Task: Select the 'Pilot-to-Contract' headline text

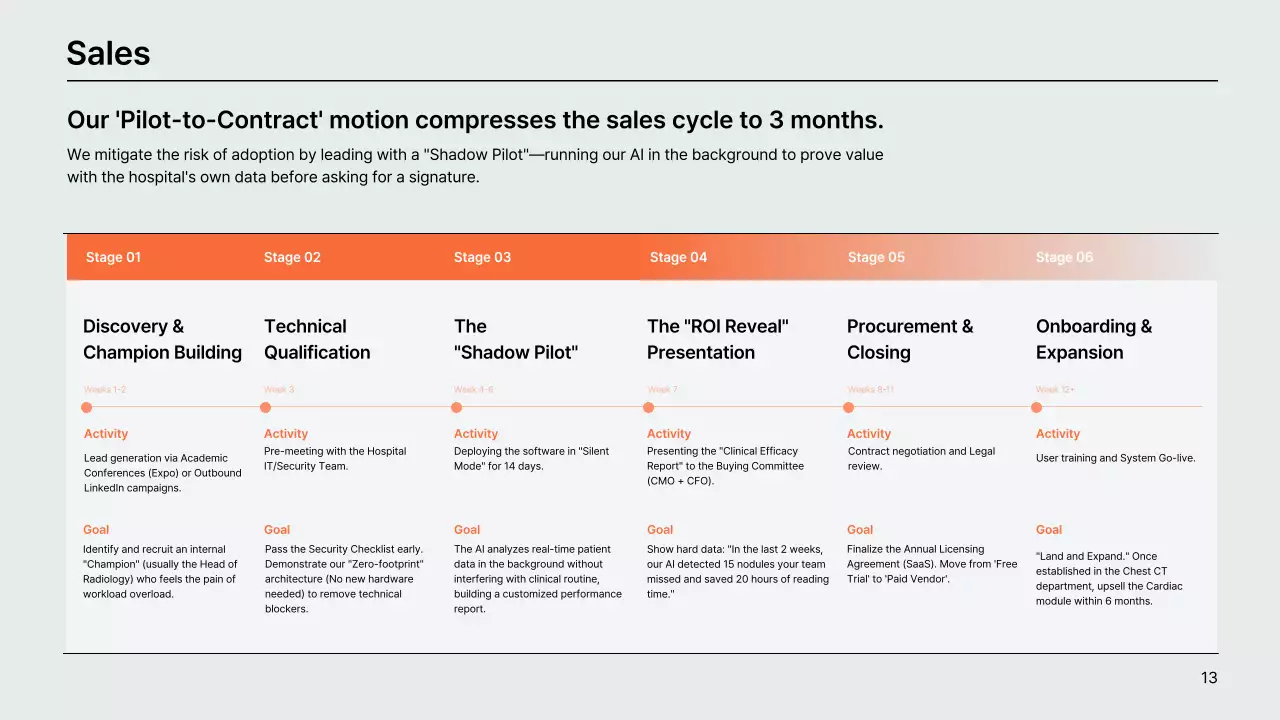Action: pos(475,120)
